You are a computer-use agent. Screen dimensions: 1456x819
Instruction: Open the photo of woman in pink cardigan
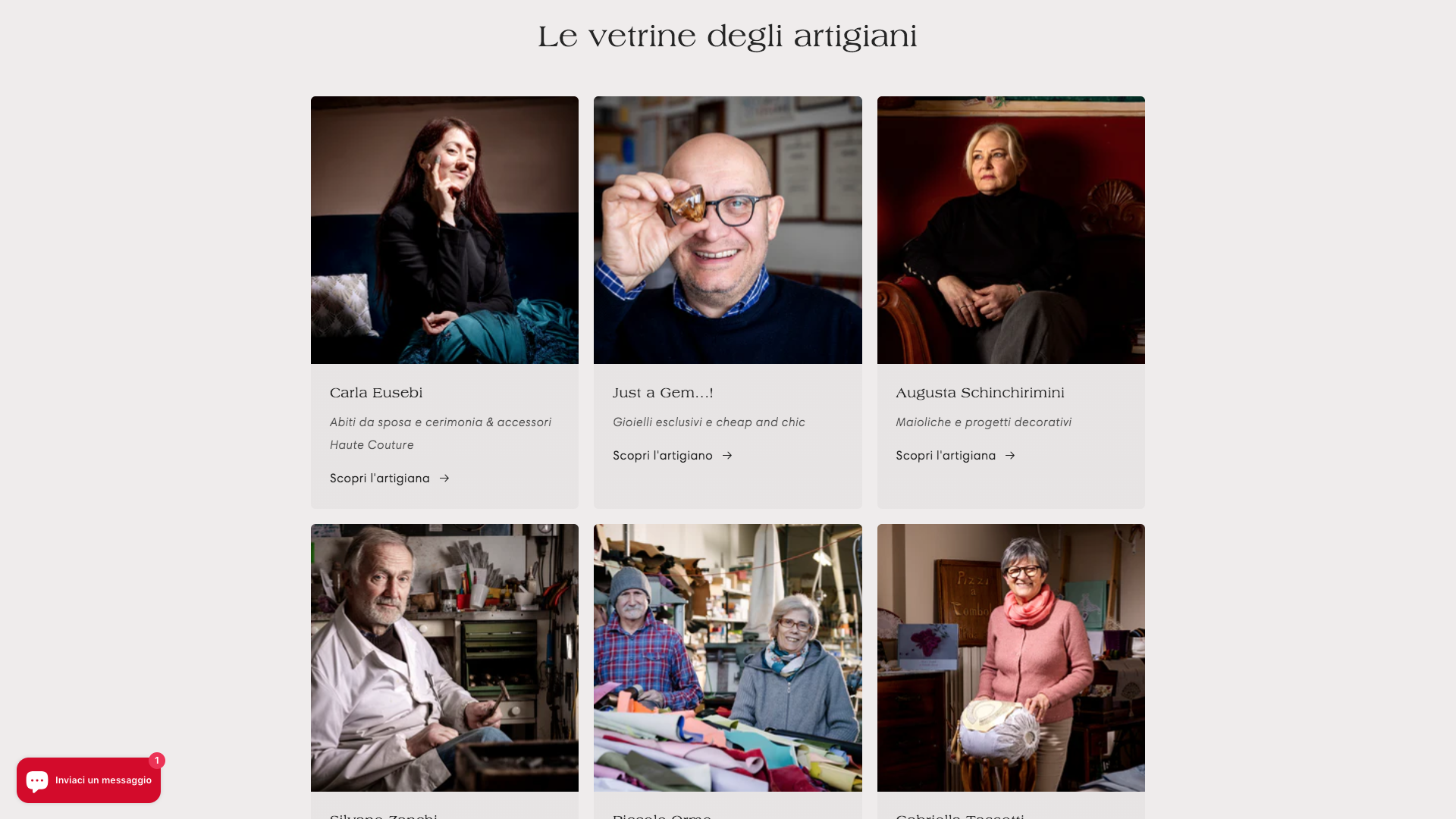(1011, 657)
